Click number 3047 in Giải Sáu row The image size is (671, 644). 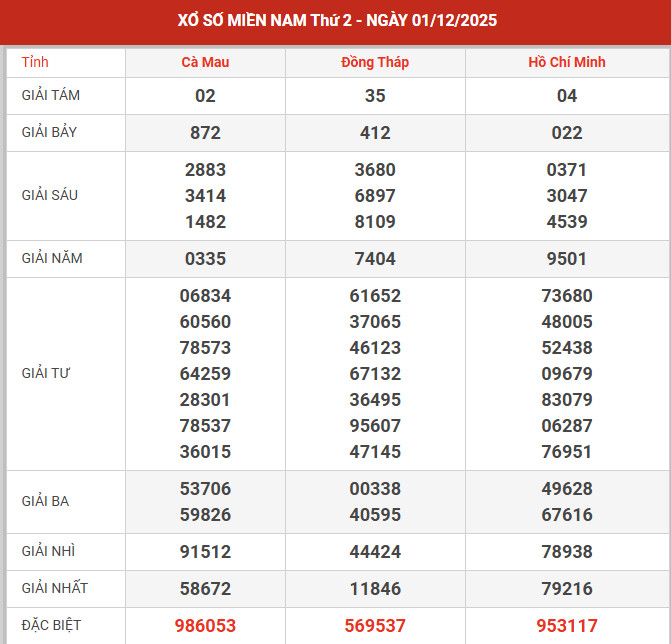pyautogui.click(x=567, y=196)
